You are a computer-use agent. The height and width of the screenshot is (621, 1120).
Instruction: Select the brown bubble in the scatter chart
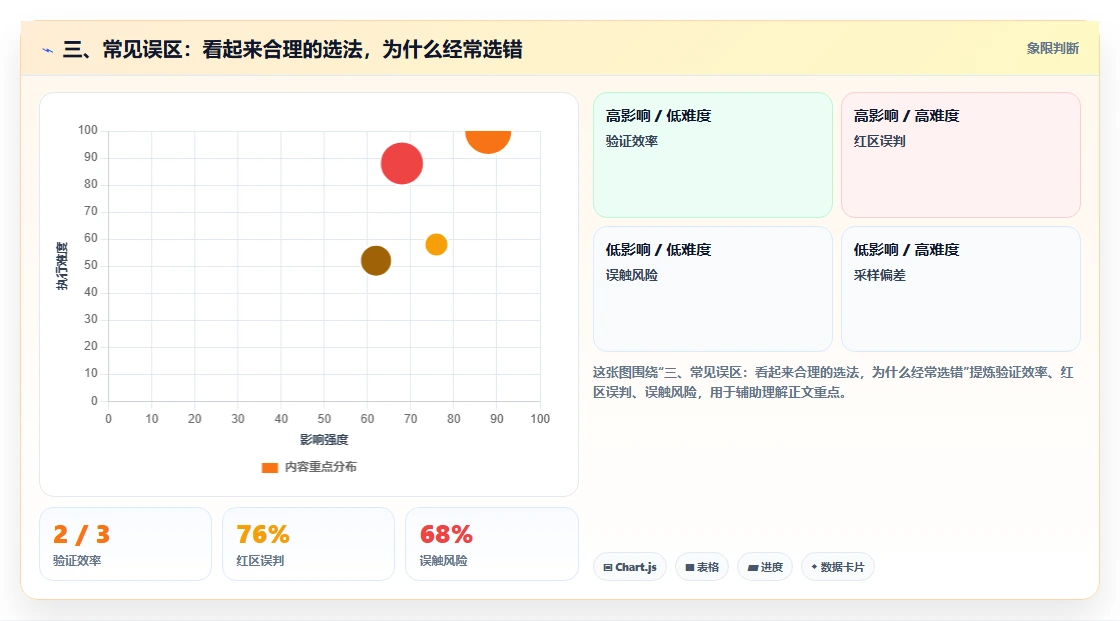[x=376, y=261]
